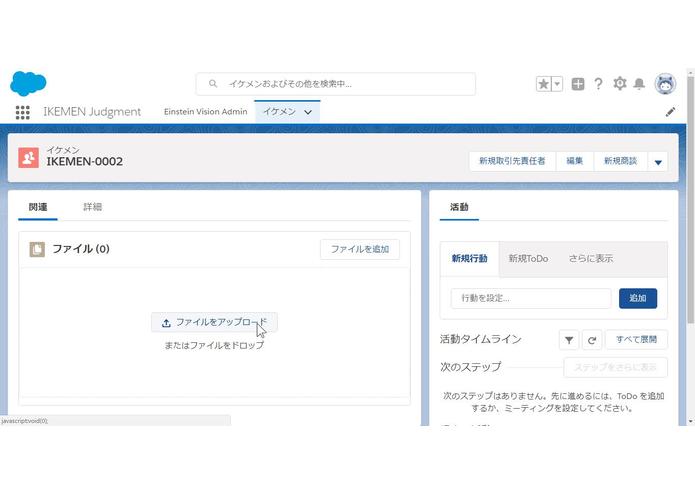Expand the イケメン tab chevron
The height and width of the screenshot is (494, 695).
[x=308, y=112]
